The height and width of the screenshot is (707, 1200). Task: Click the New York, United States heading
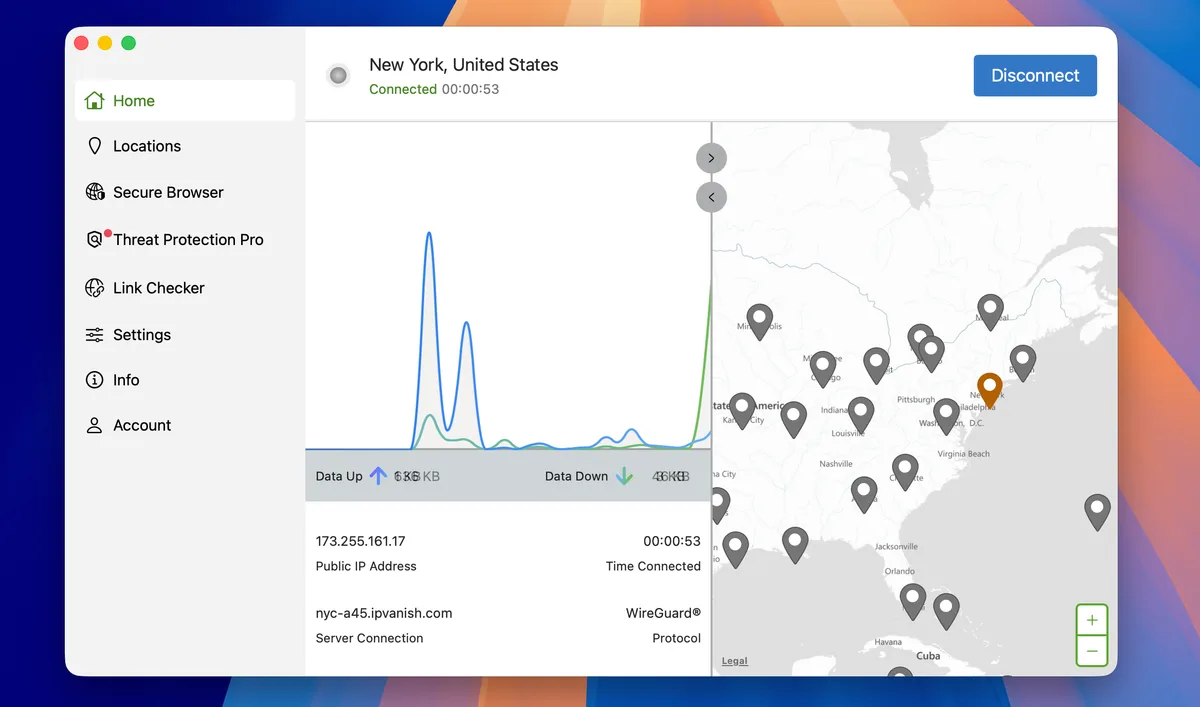(x=464, y=65)
